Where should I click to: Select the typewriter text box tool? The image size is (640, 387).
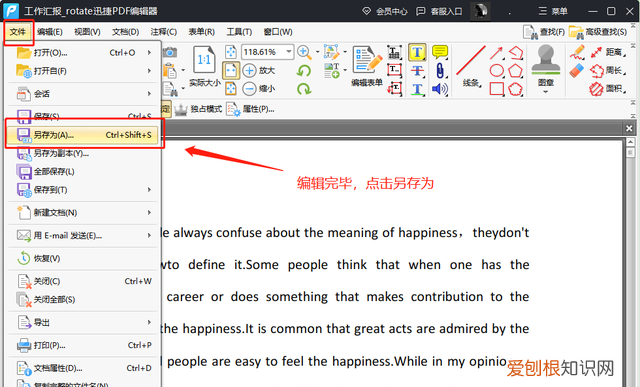pyautogui.click(x=394, y=52)
